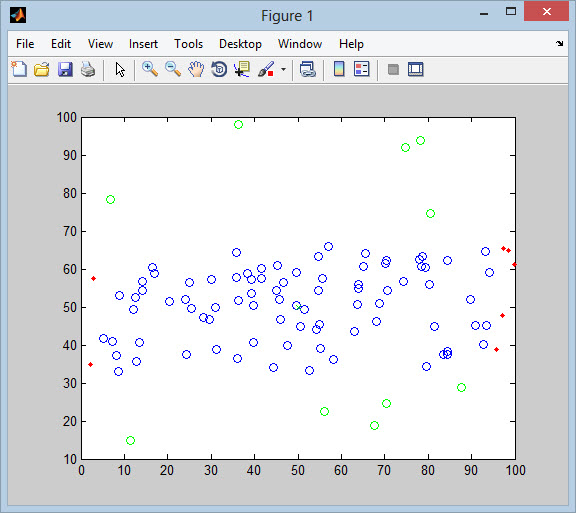Toggle the legend on the plot
This screenshot has width=576, height=513.
pos(361,69)
